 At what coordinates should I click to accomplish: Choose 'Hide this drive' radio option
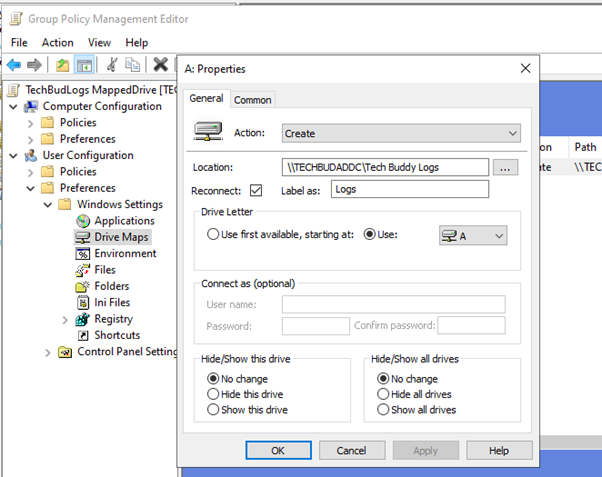(x=213, y=395)
